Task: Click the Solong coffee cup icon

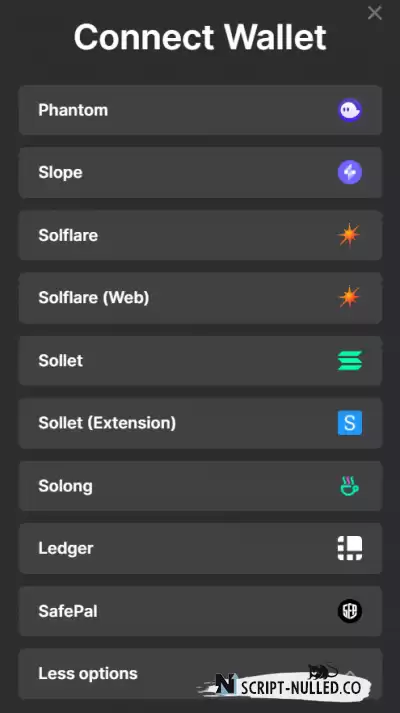Action: pyautogui.click(x=350, y=486)
